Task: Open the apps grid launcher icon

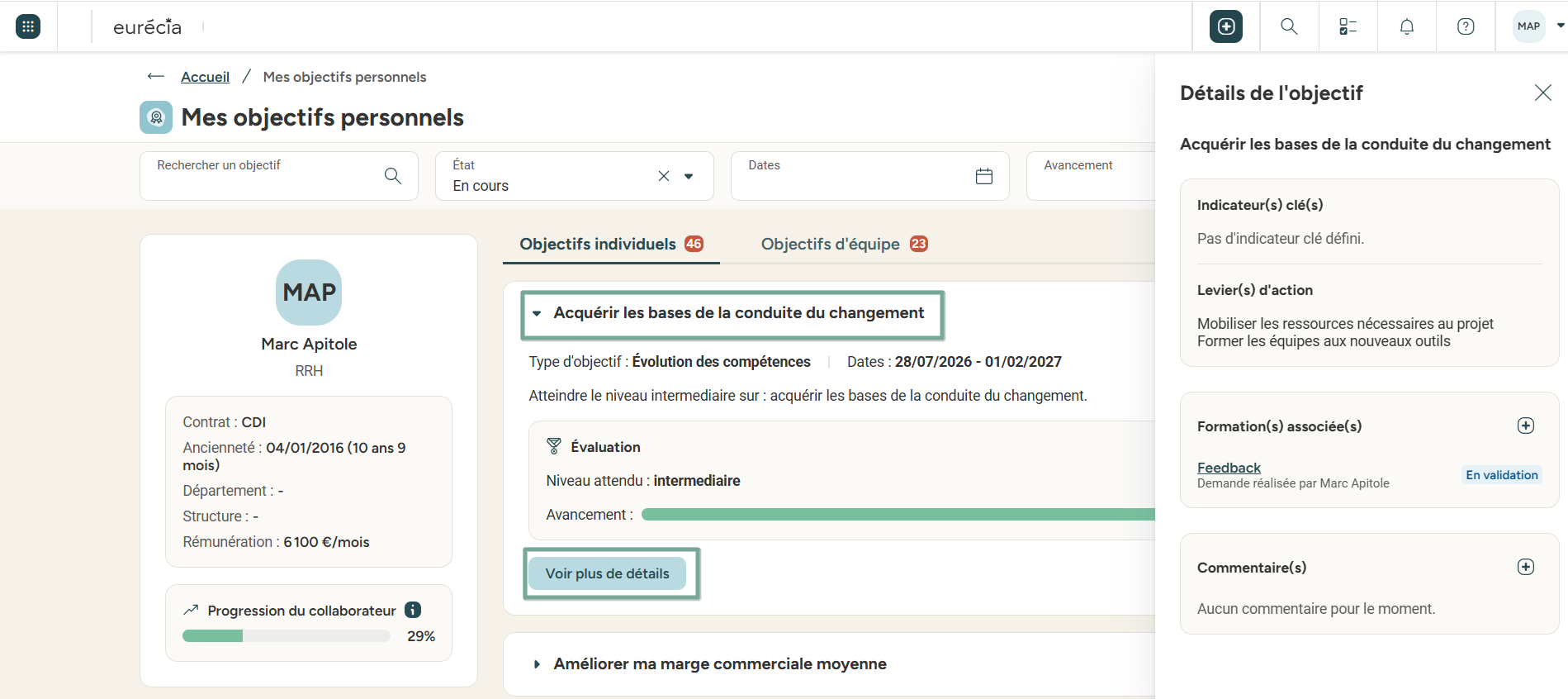Action: (28, 26)
